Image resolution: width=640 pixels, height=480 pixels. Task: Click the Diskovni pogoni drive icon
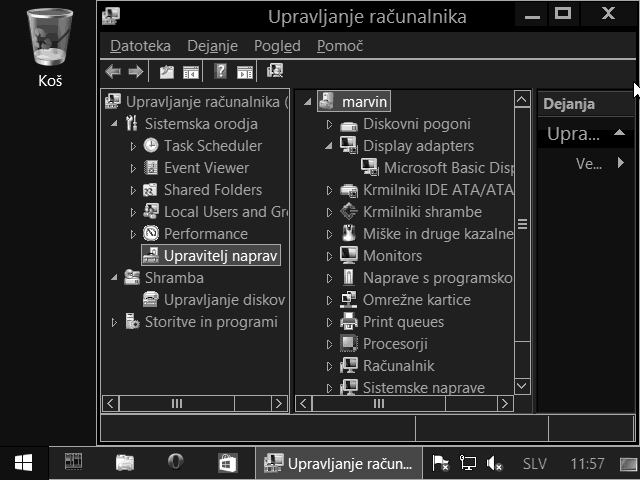349,125
